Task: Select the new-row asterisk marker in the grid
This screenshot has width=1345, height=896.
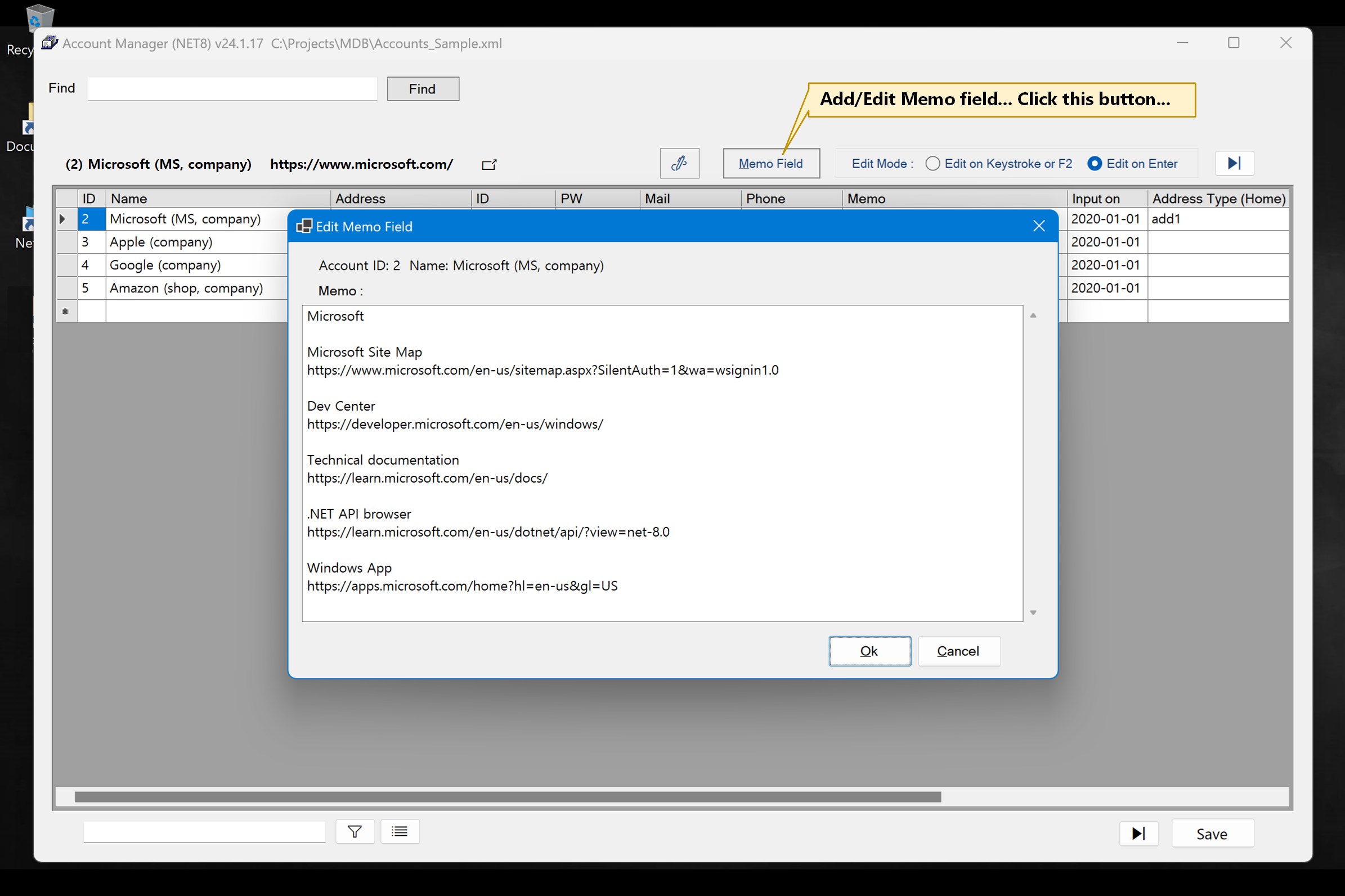Action: (66, 312)
